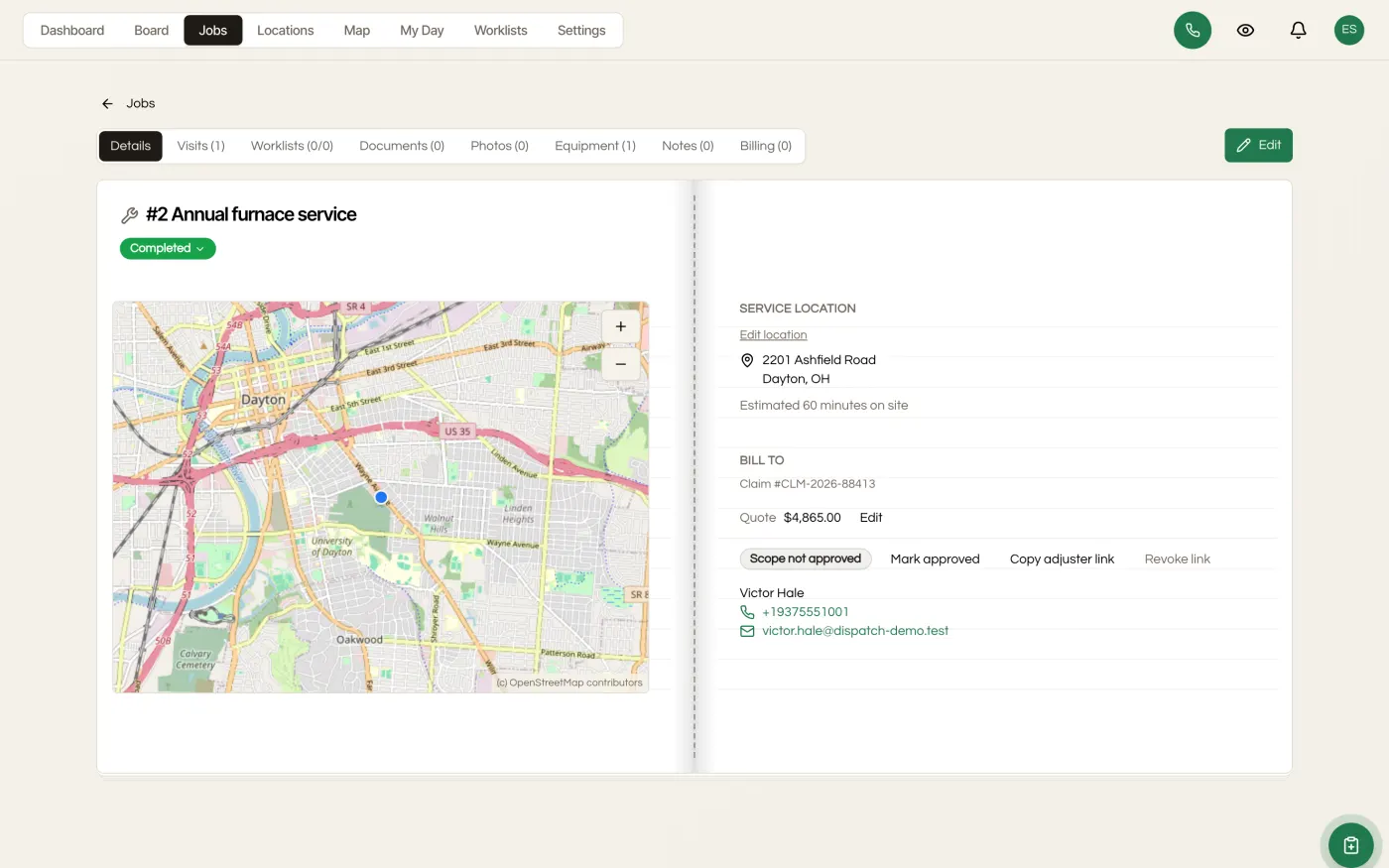Click the Oakwood label on the map
Screen dimensions: 1389x868
point(359,640)
